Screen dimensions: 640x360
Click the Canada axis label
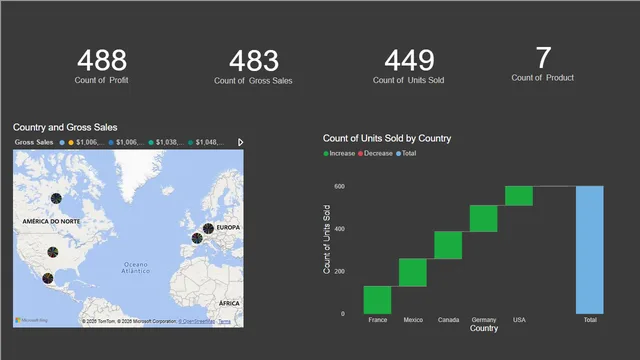coord(449,320)
